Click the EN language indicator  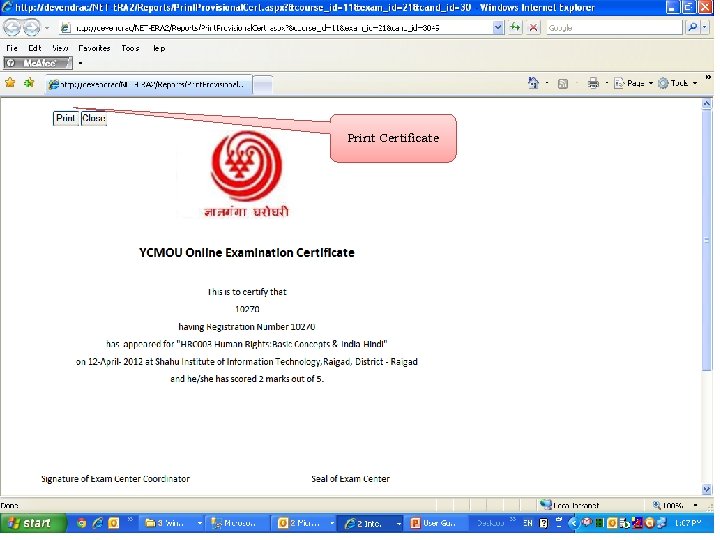click(x=528, y=523)
